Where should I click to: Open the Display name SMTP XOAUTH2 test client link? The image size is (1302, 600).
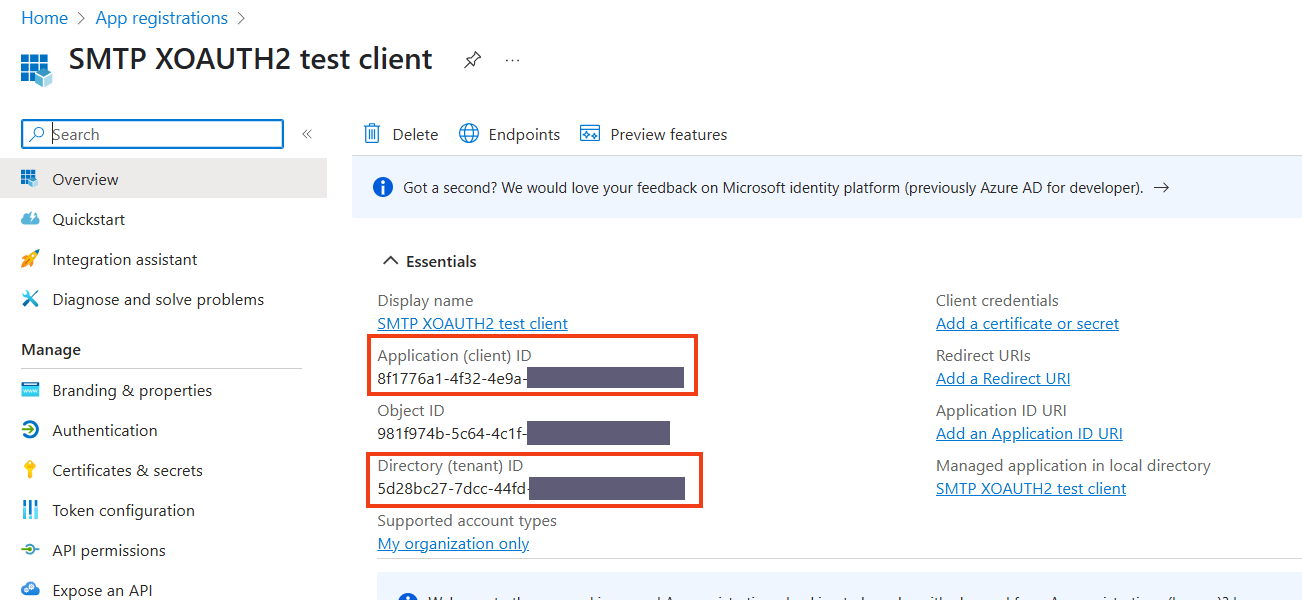472,323
